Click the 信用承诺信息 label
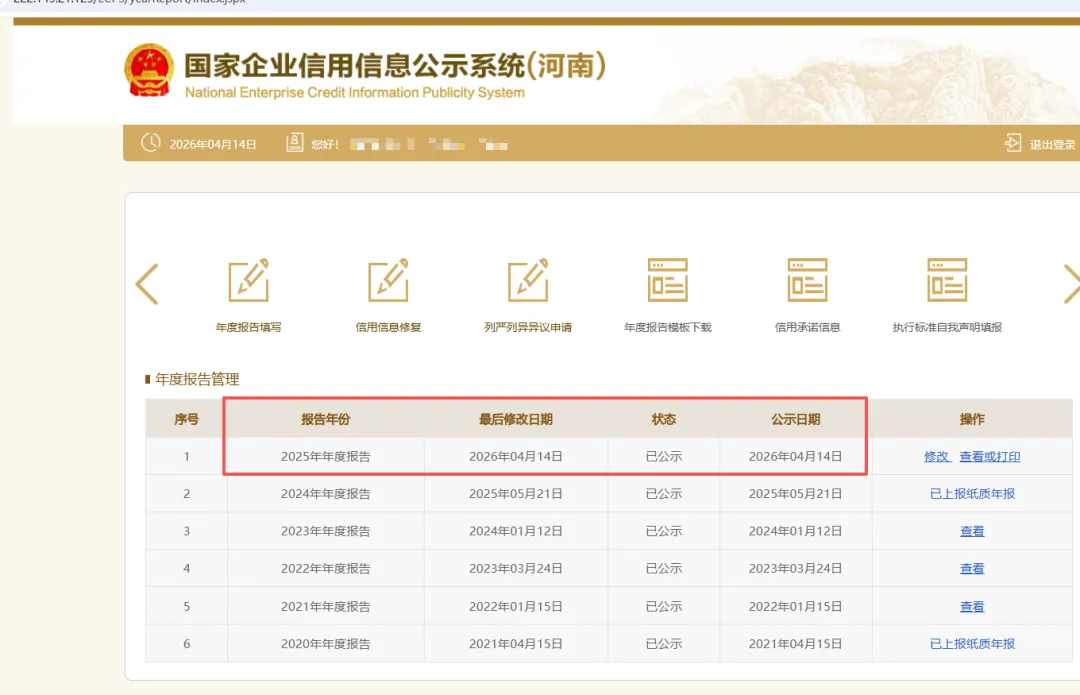 [808, 327]
